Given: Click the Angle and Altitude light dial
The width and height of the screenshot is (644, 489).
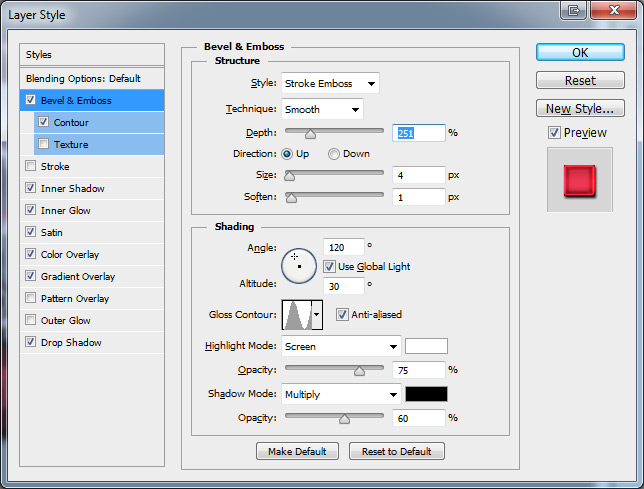Looking at the screenshot, I should pos(299,265).
